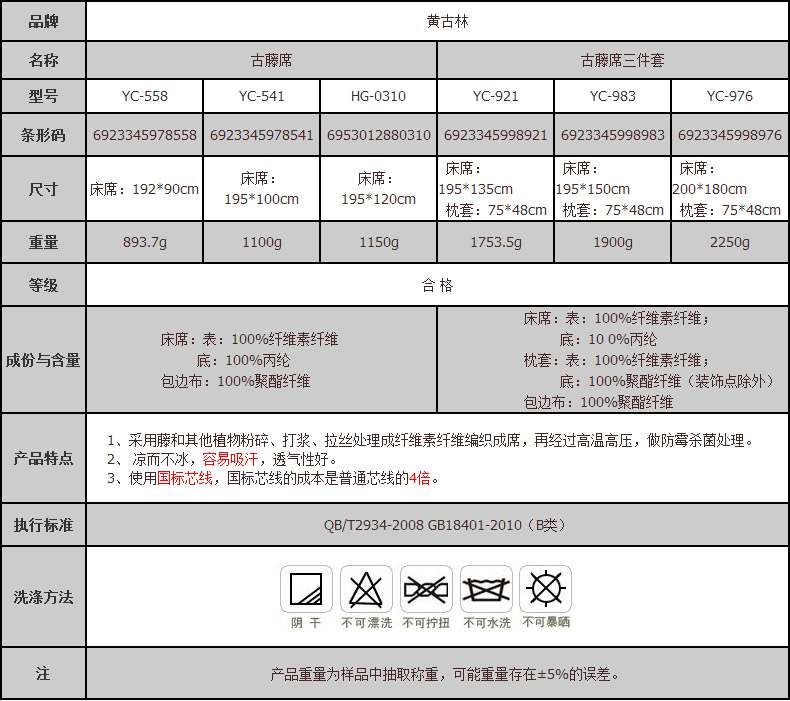Select model number YC-976
The width and height of the screenshot is (790, 701).
(x=730, y=96)
